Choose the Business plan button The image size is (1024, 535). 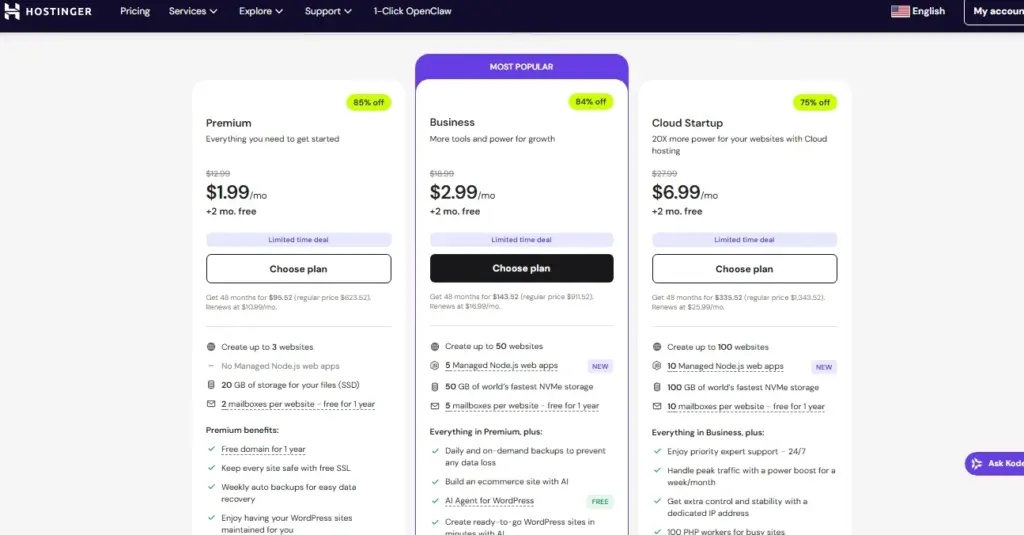[x=521, y=268]
